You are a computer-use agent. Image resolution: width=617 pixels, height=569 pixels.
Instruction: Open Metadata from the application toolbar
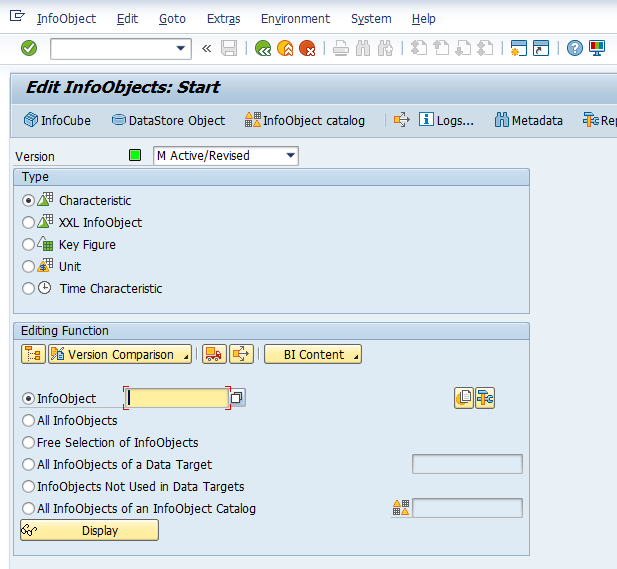coord(528,120)
